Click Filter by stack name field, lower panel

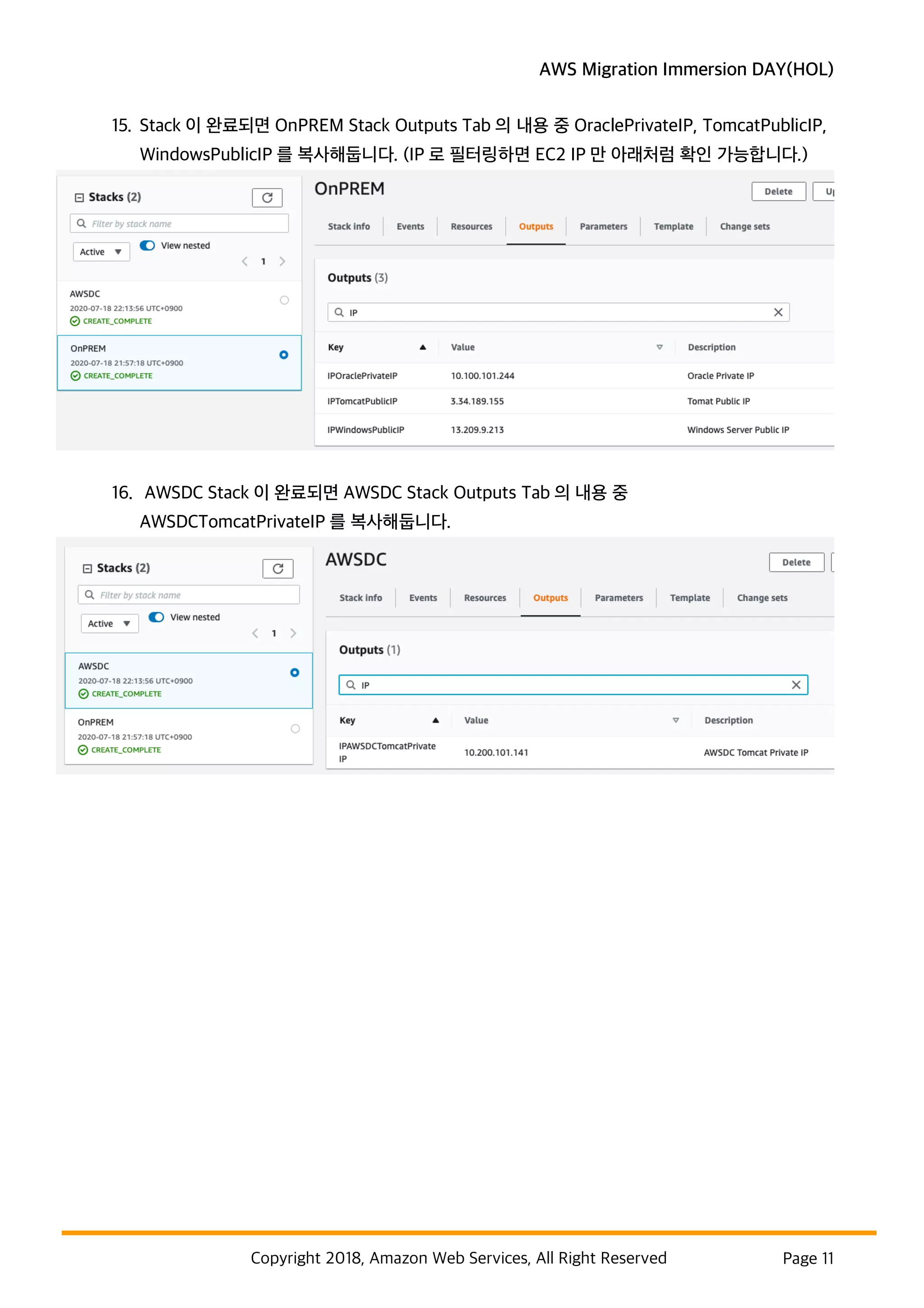pos(189,595)
